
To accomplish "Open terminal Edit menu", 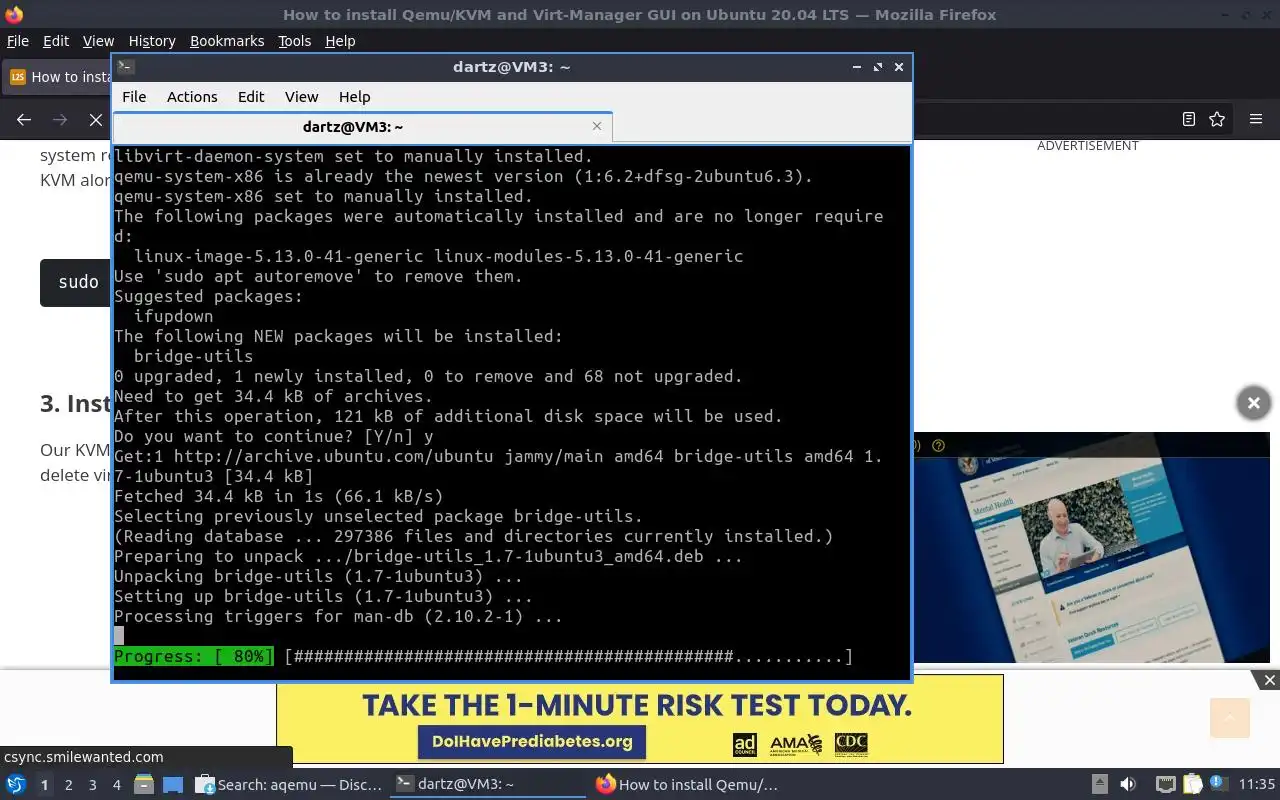I will (251, 97).
